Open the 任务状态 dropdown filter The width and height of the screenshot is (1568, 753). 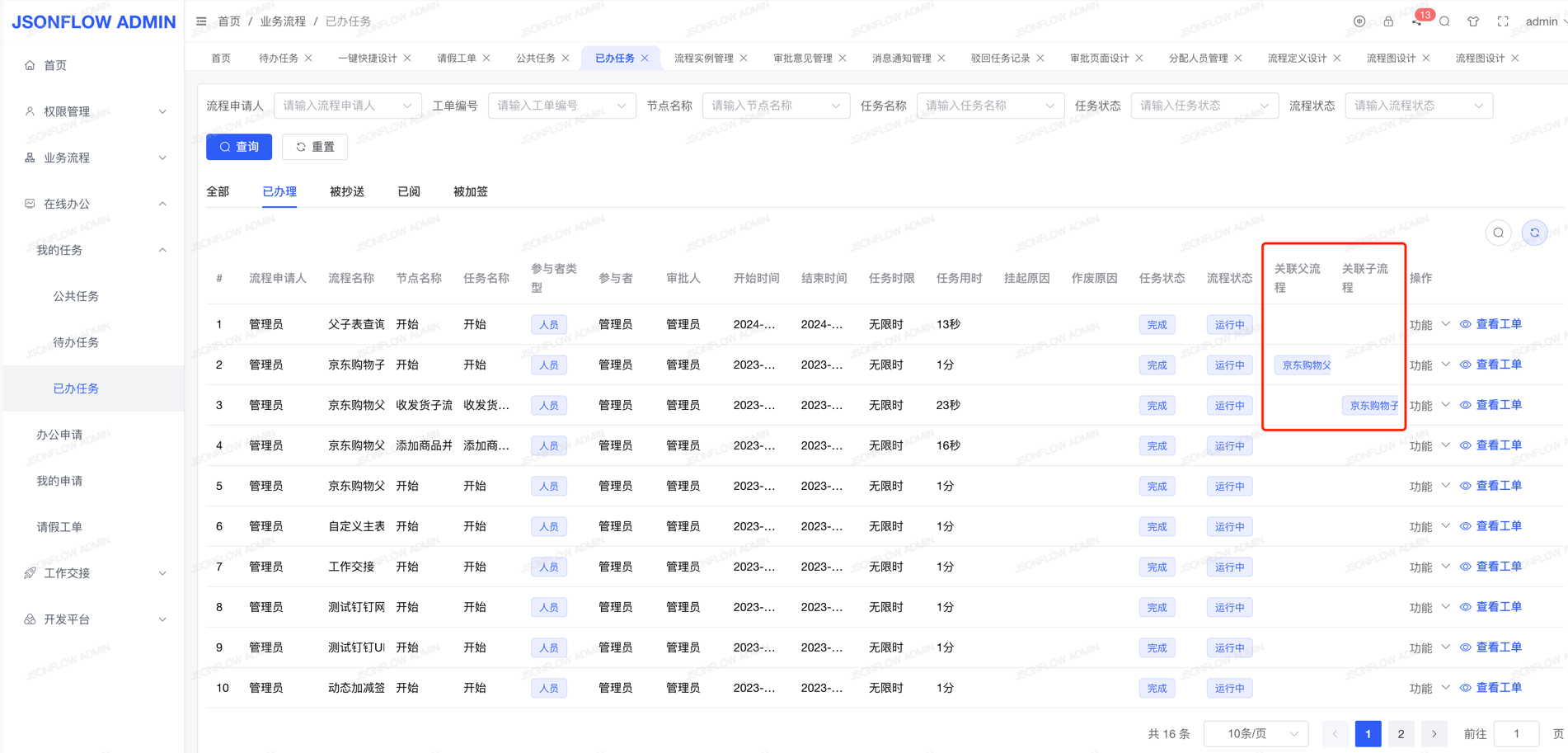pyautogui.click(x=1204, y=106)
